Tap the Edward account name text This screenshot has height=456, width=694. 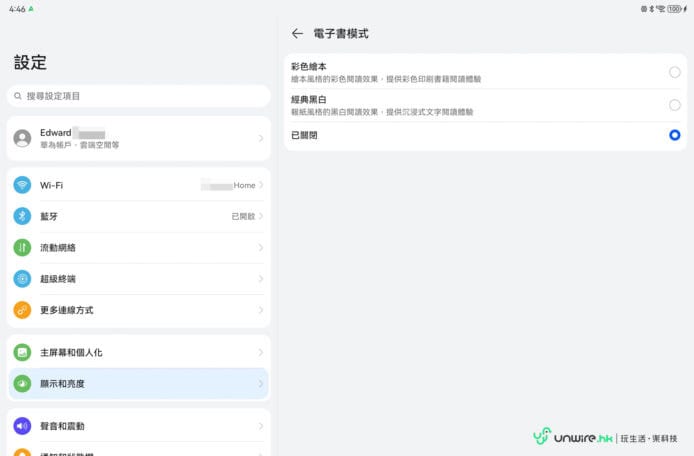[x=56, y=132]
